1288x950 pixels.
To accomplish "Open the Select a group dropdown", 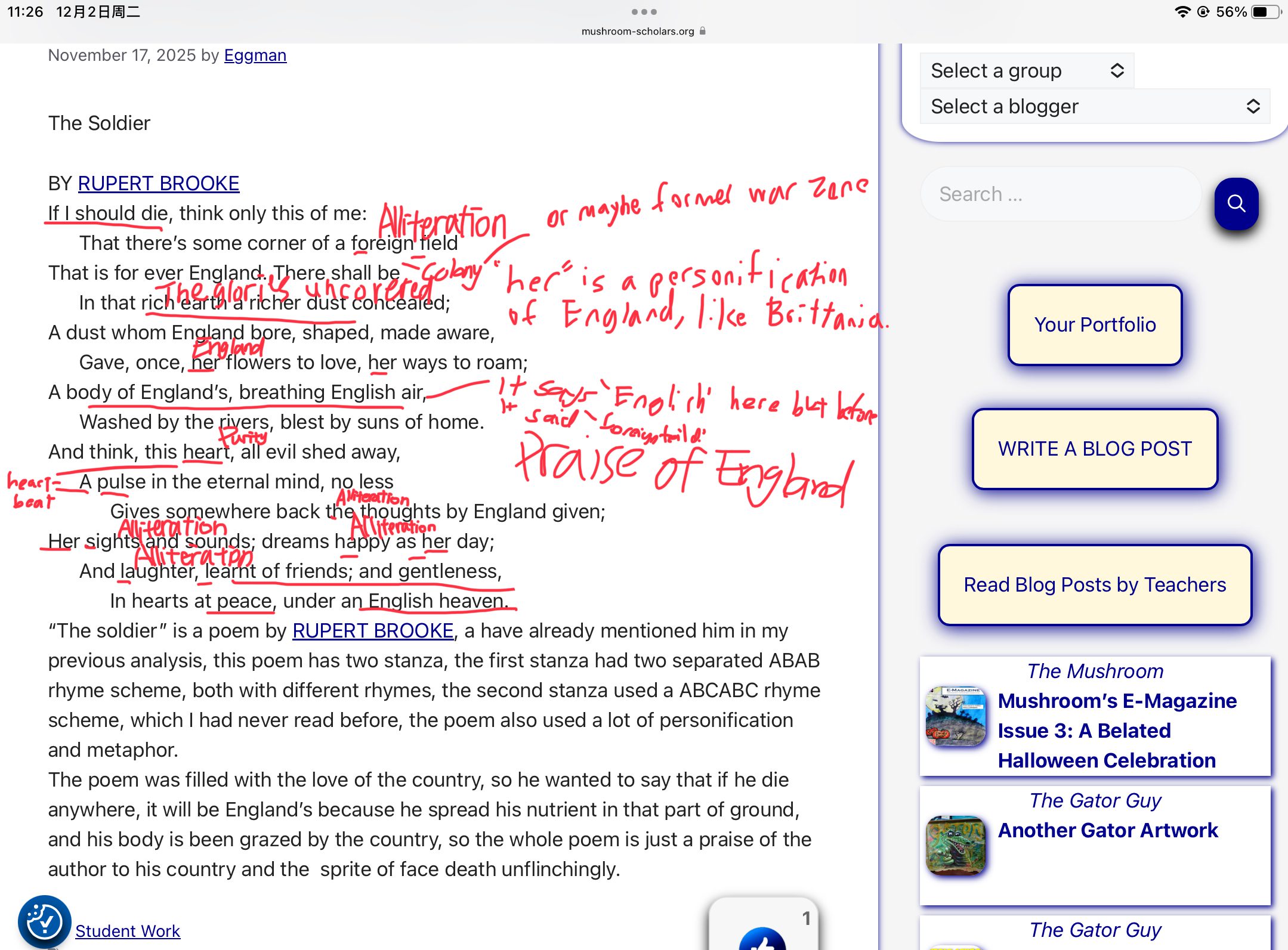I will click(1026, 71).
